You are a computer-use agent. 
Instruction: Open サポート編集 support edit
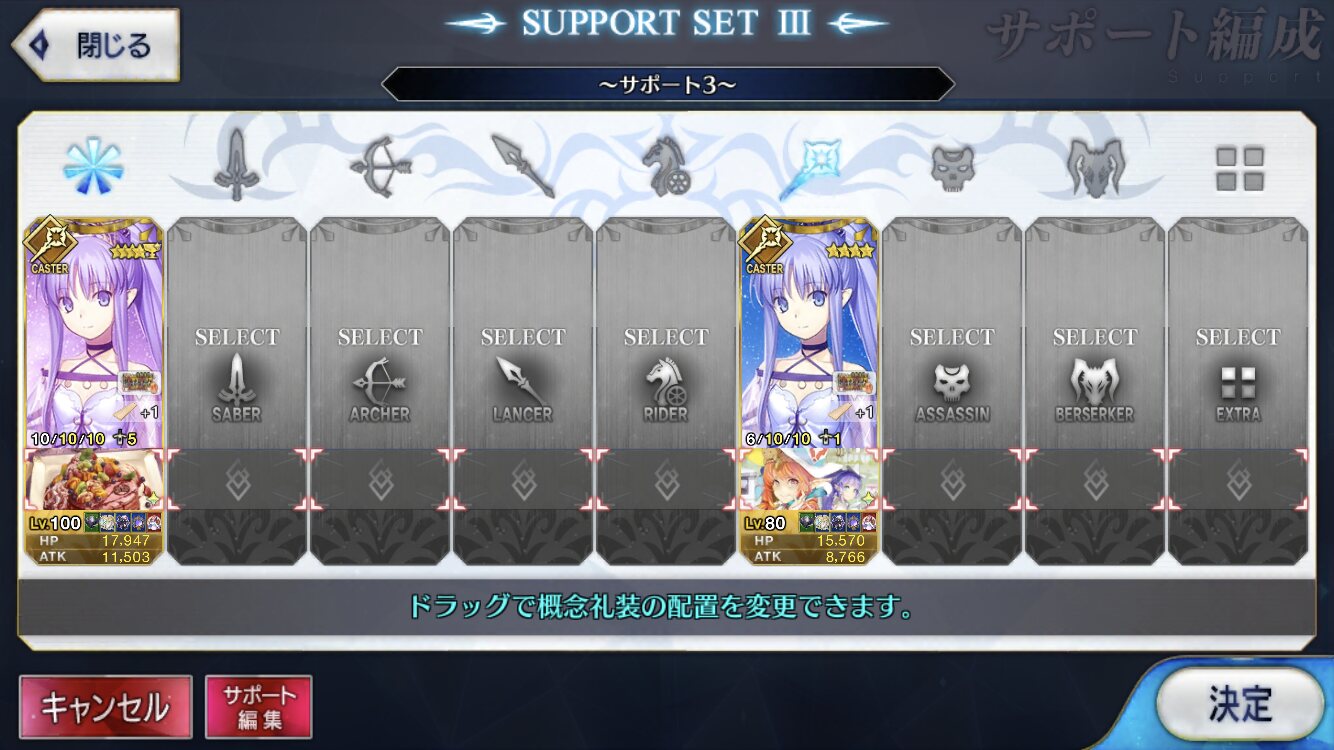tap(259, 707)
